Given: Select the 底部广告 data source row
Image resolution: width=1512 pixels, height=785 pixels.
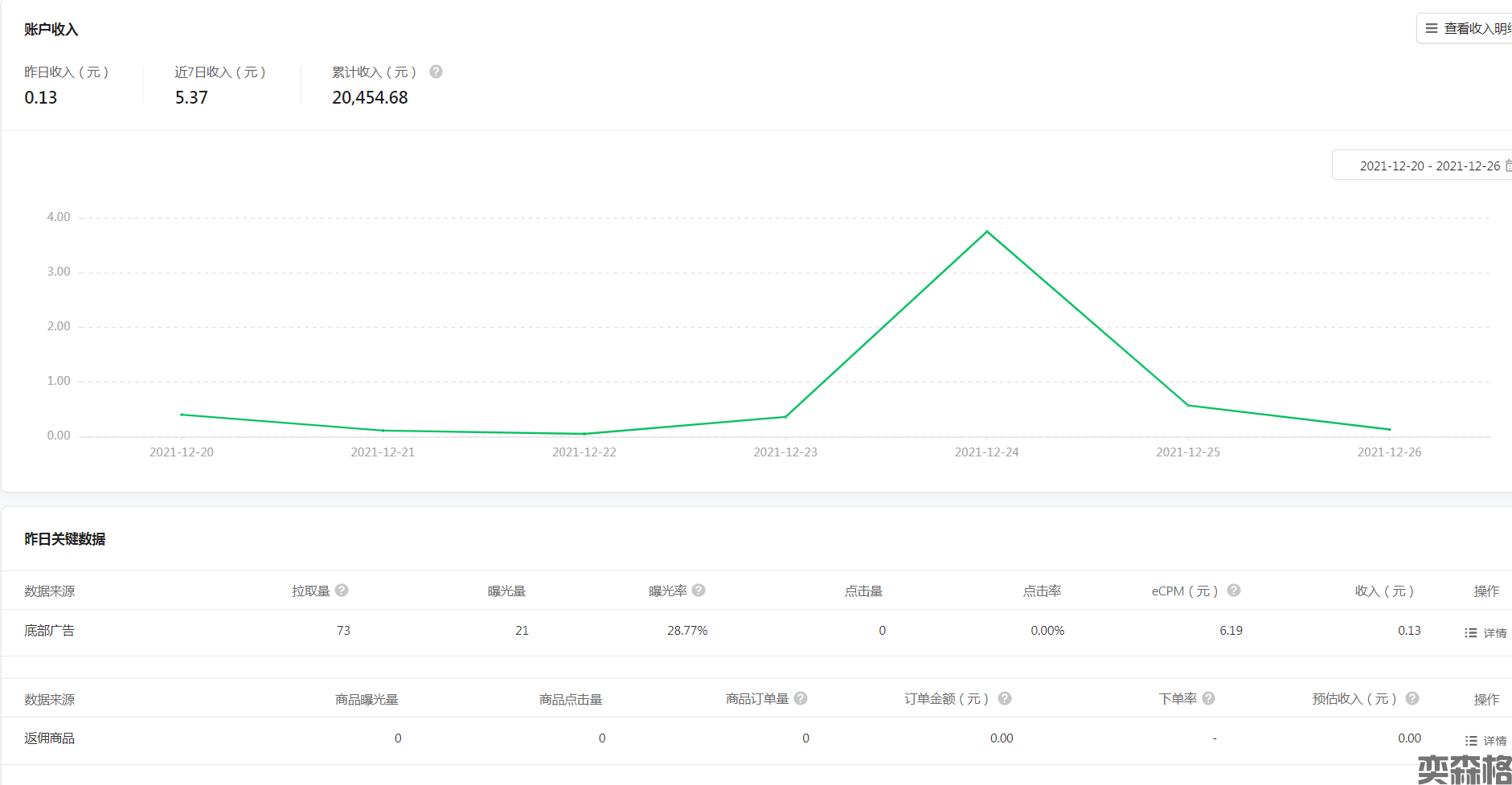Looking at the screenshot, I should click(x=50, y=631).
